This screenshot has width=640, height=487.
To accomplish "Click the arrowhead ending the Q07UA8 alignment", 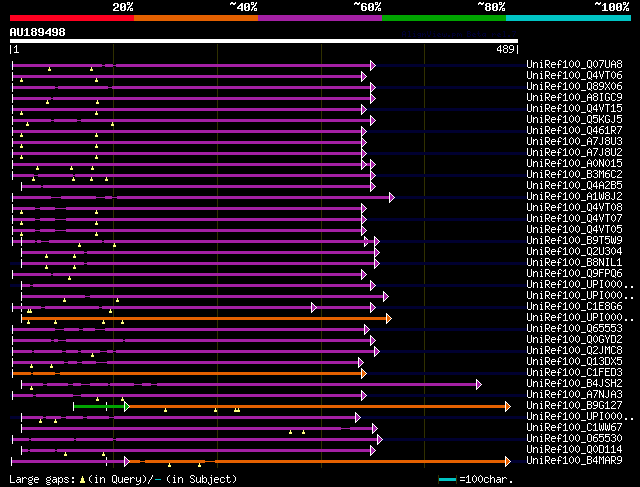I will pyautogui.click(x=373, y=65).
